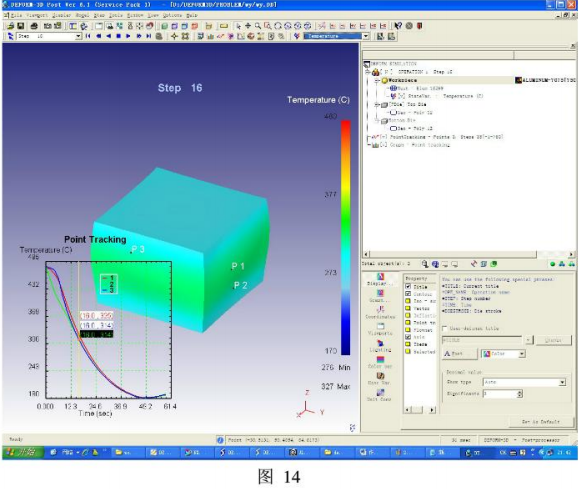This screenshot has width=580, height=489.
Task: Open the Tools menu
Action: (115, 15)
